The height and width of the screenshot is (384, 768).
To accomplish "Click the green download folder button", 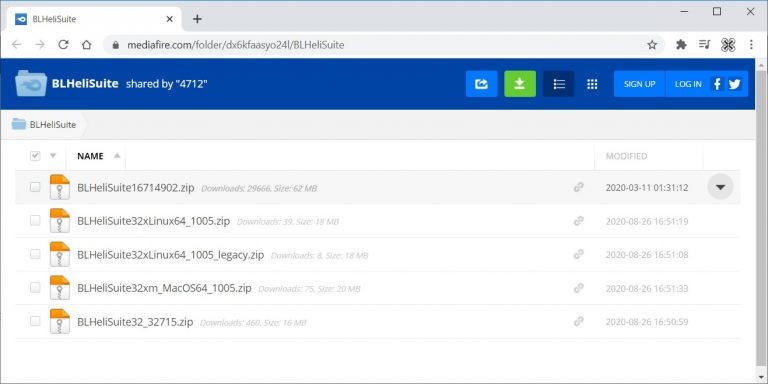I will point(520,84).
